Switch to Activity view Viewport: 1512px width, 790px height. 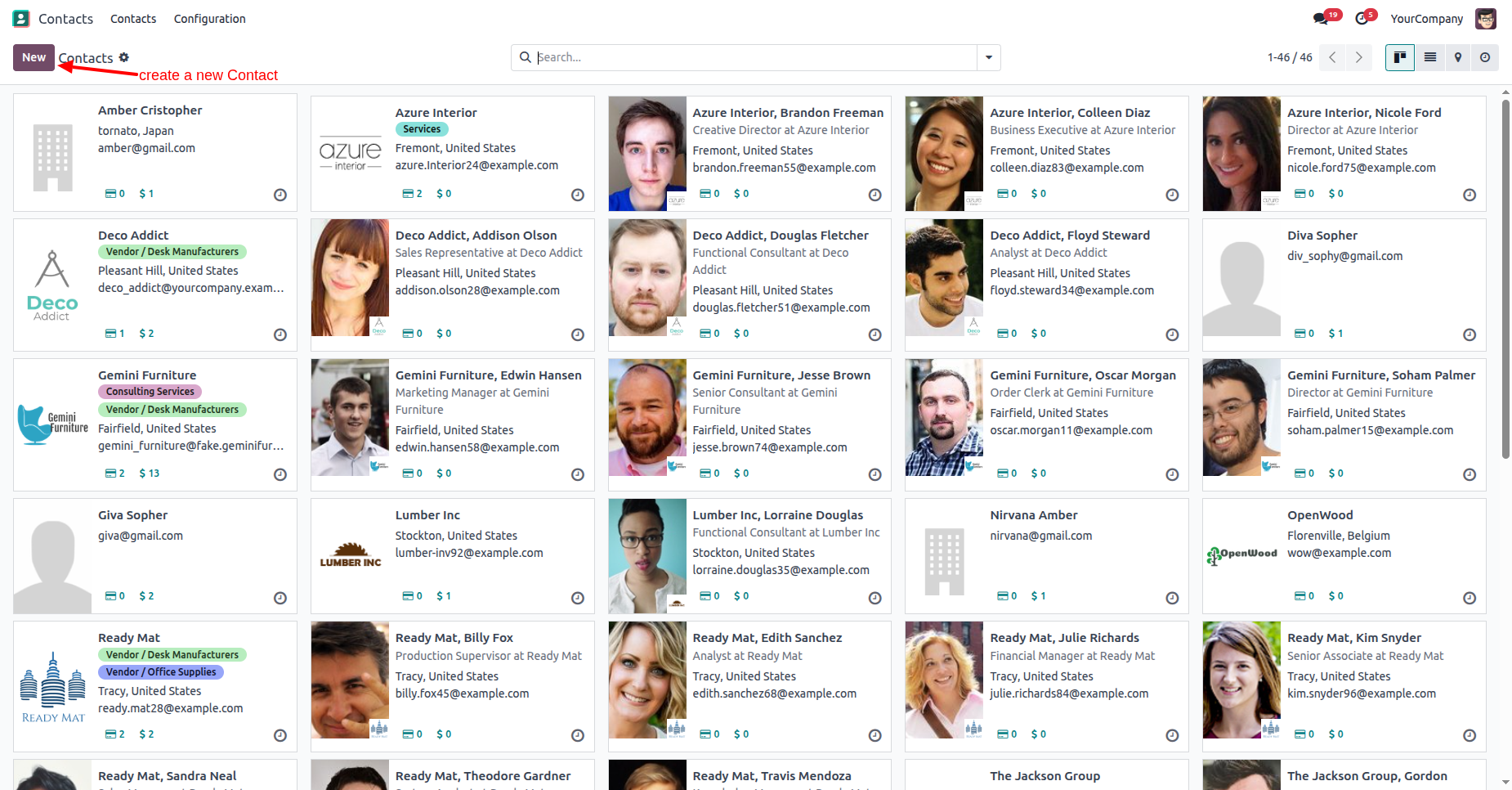click(x=1485, y=57)
